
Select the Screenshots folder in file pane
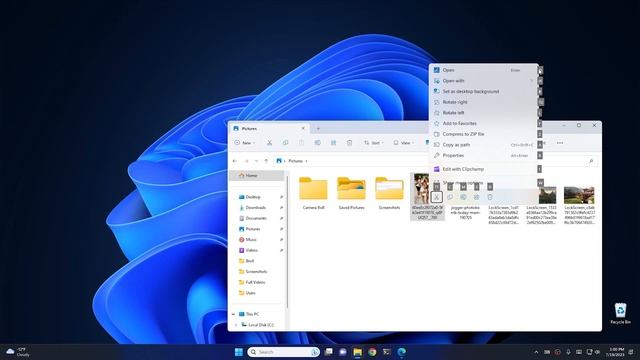(389, 193)
